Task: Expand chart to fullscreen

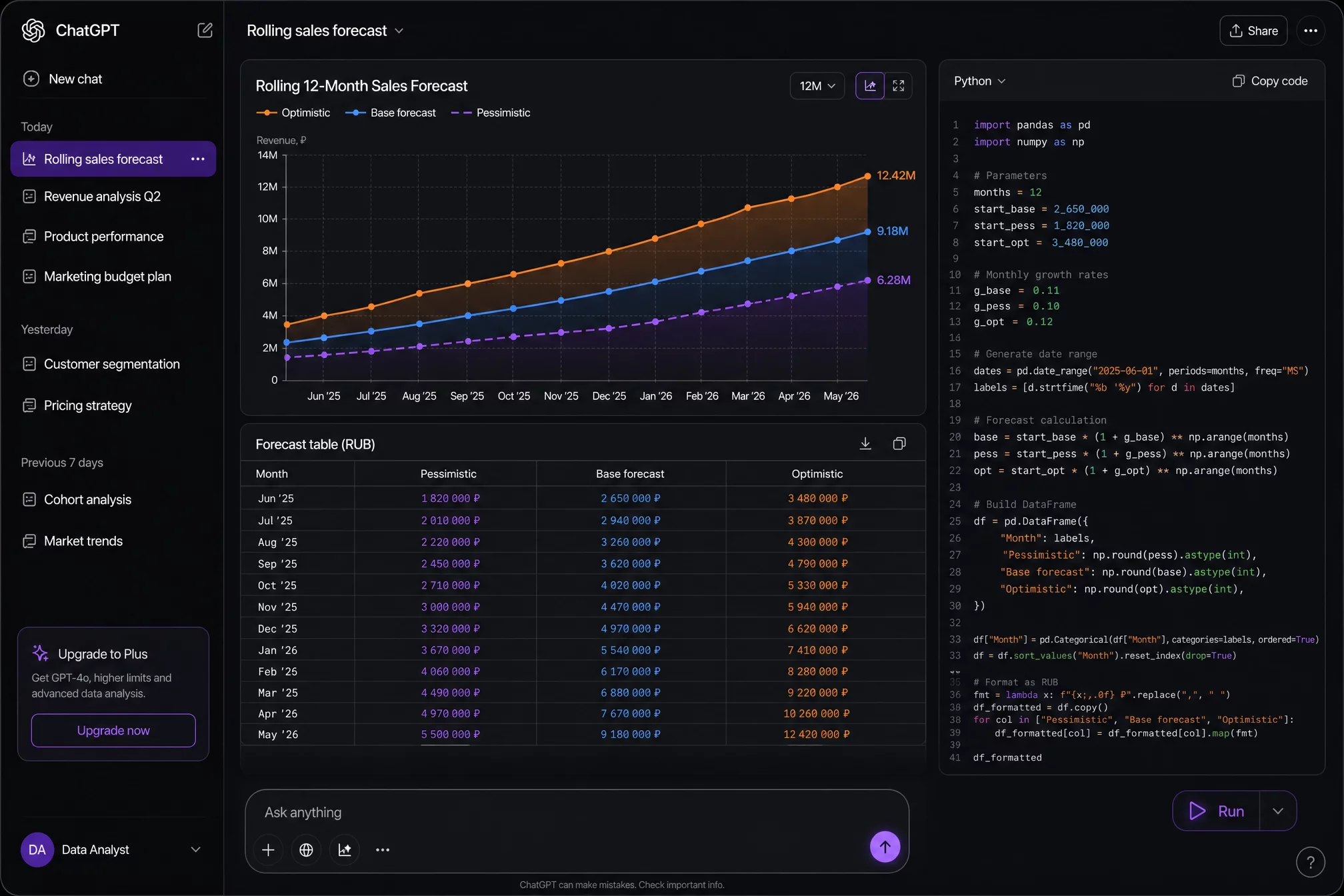Action: (x=899, y=86)
